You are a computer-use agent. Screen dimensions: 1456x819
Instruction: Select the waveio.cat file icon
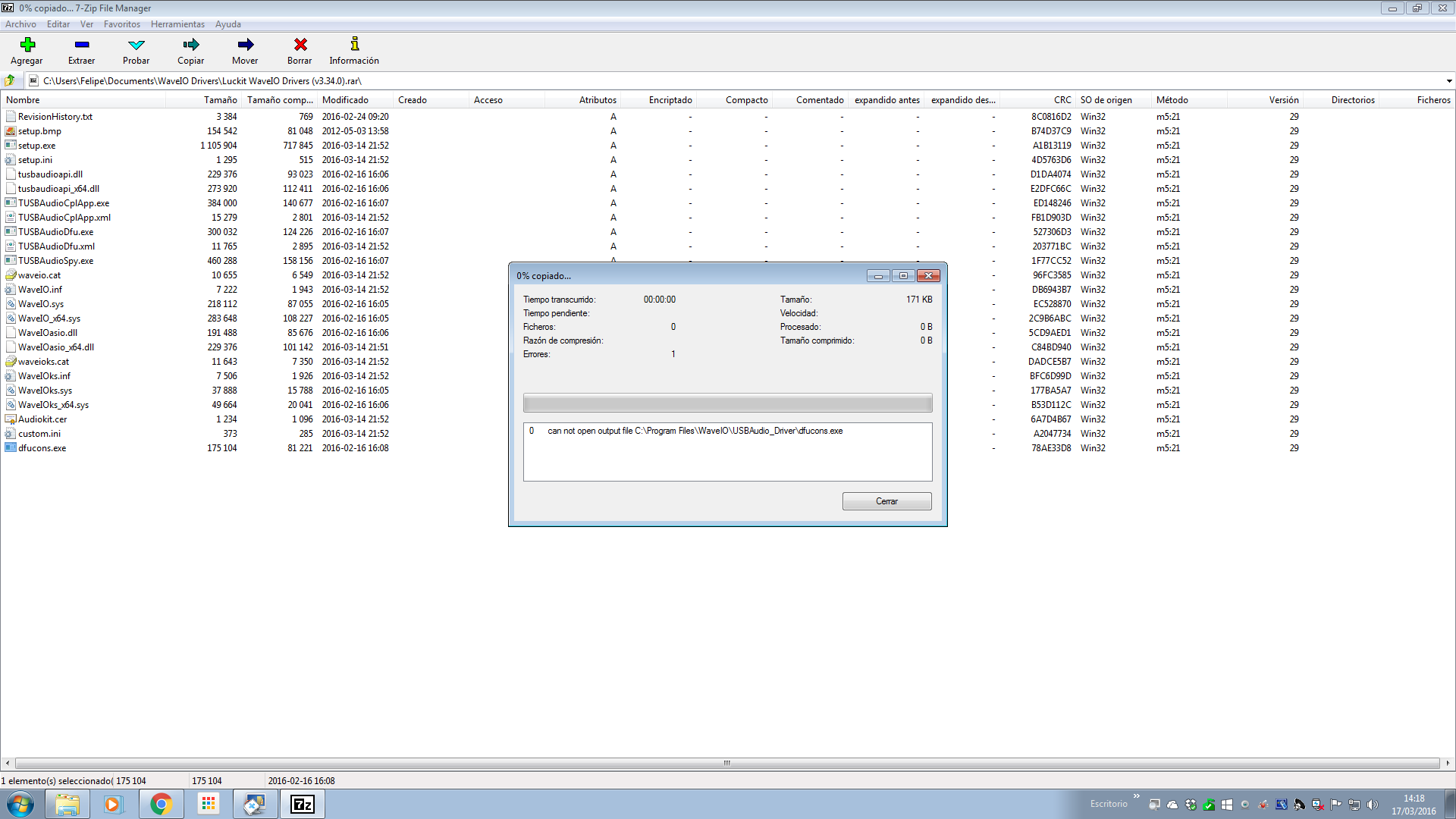[11, 275]
